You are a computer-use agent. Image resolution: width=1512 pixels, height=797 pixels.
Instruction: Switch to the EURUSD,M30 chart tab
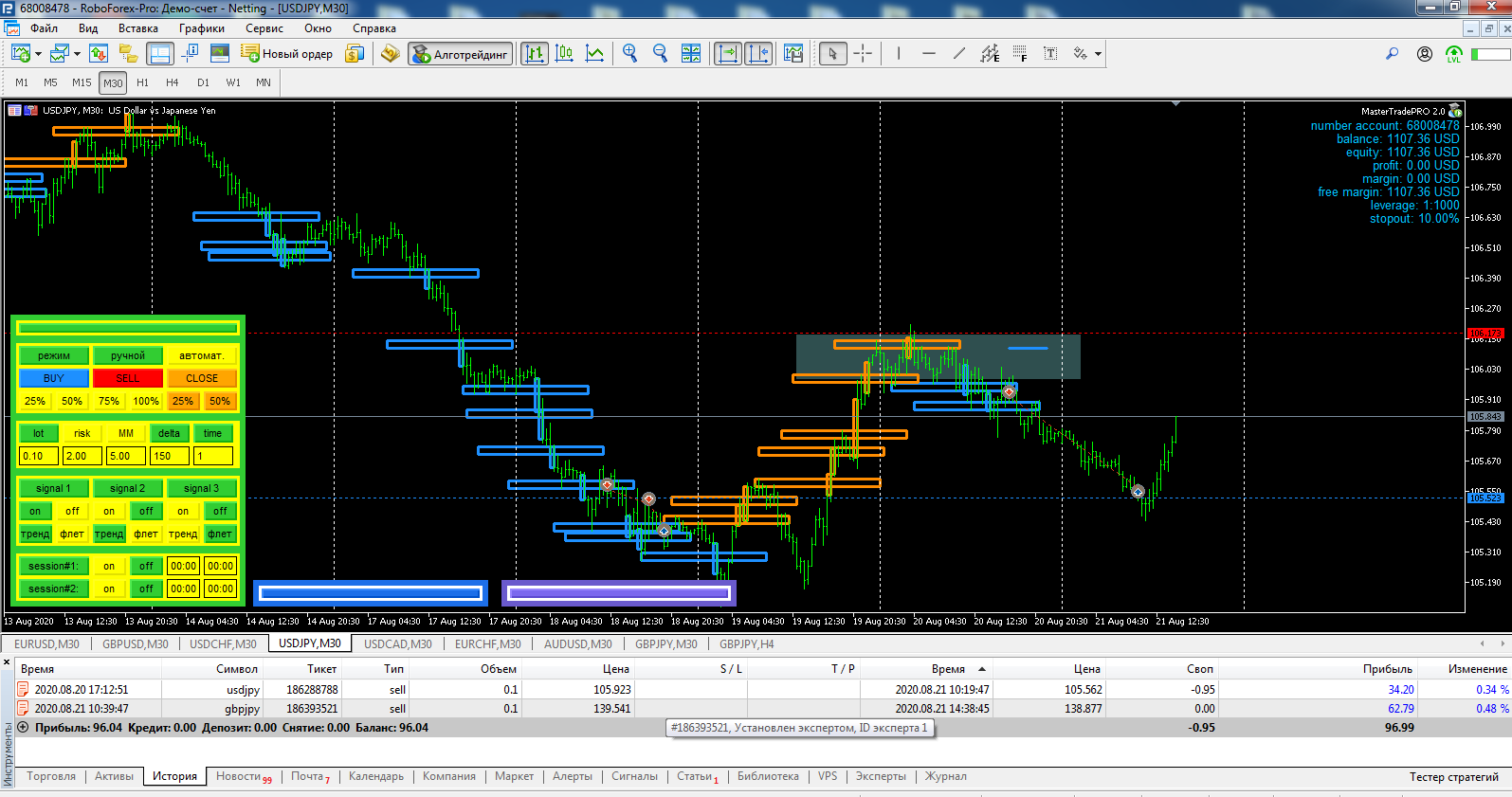[46, 644]
